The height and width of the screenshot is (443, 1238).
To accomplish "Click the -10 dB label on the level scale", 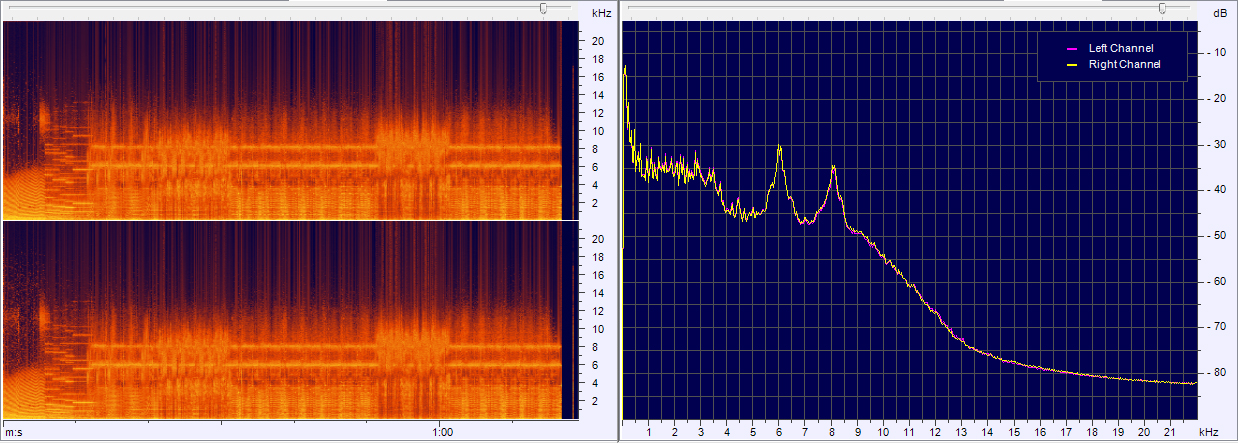I will click(1219, 53).
